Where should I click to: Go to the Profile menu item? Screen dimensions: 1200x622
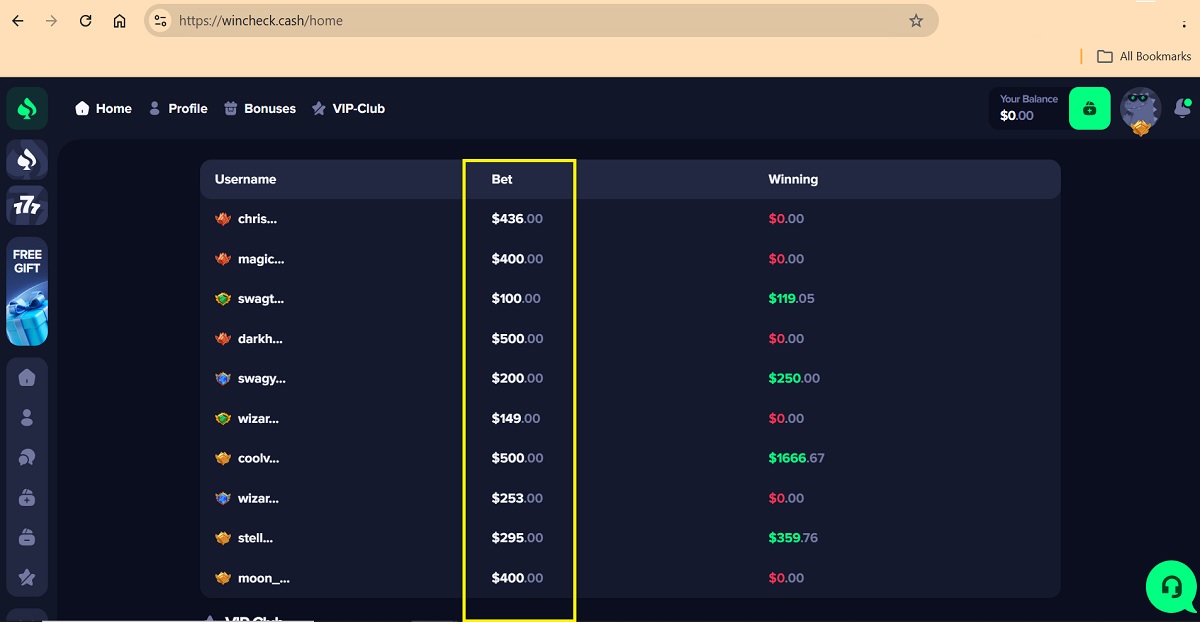[178, 108]
